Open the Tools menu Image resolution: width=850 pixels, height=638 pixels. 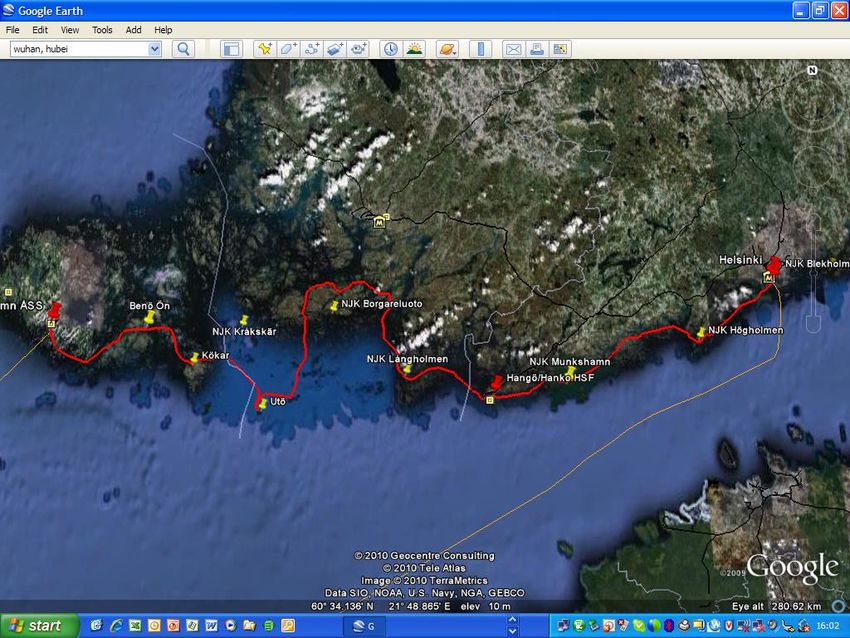(102, 30)
